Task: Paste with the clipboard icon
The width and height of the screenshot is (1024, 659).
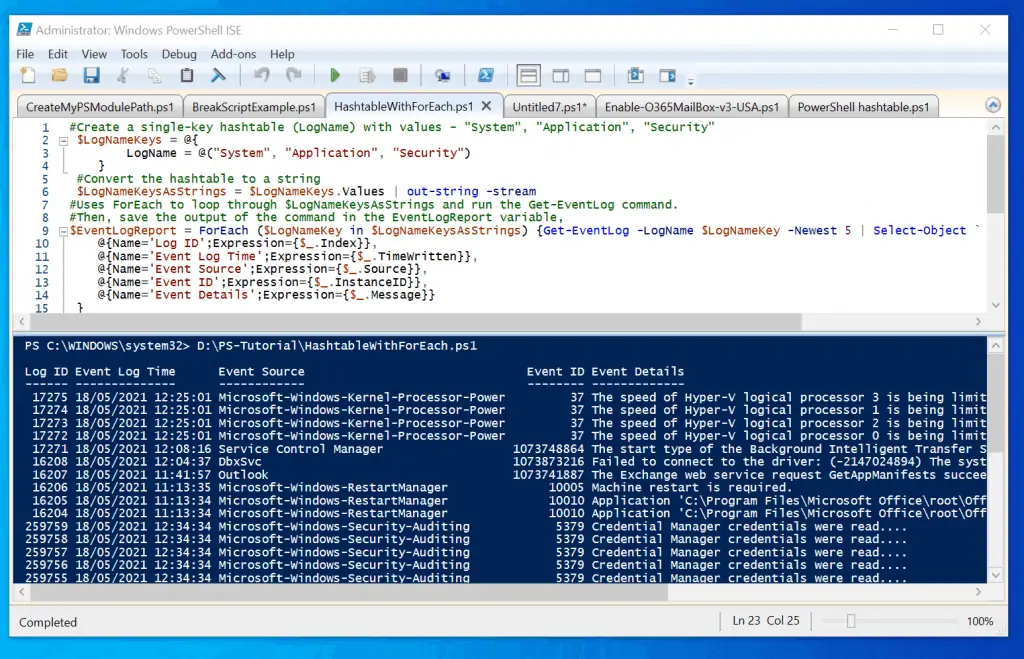Action: pos(187,76)
